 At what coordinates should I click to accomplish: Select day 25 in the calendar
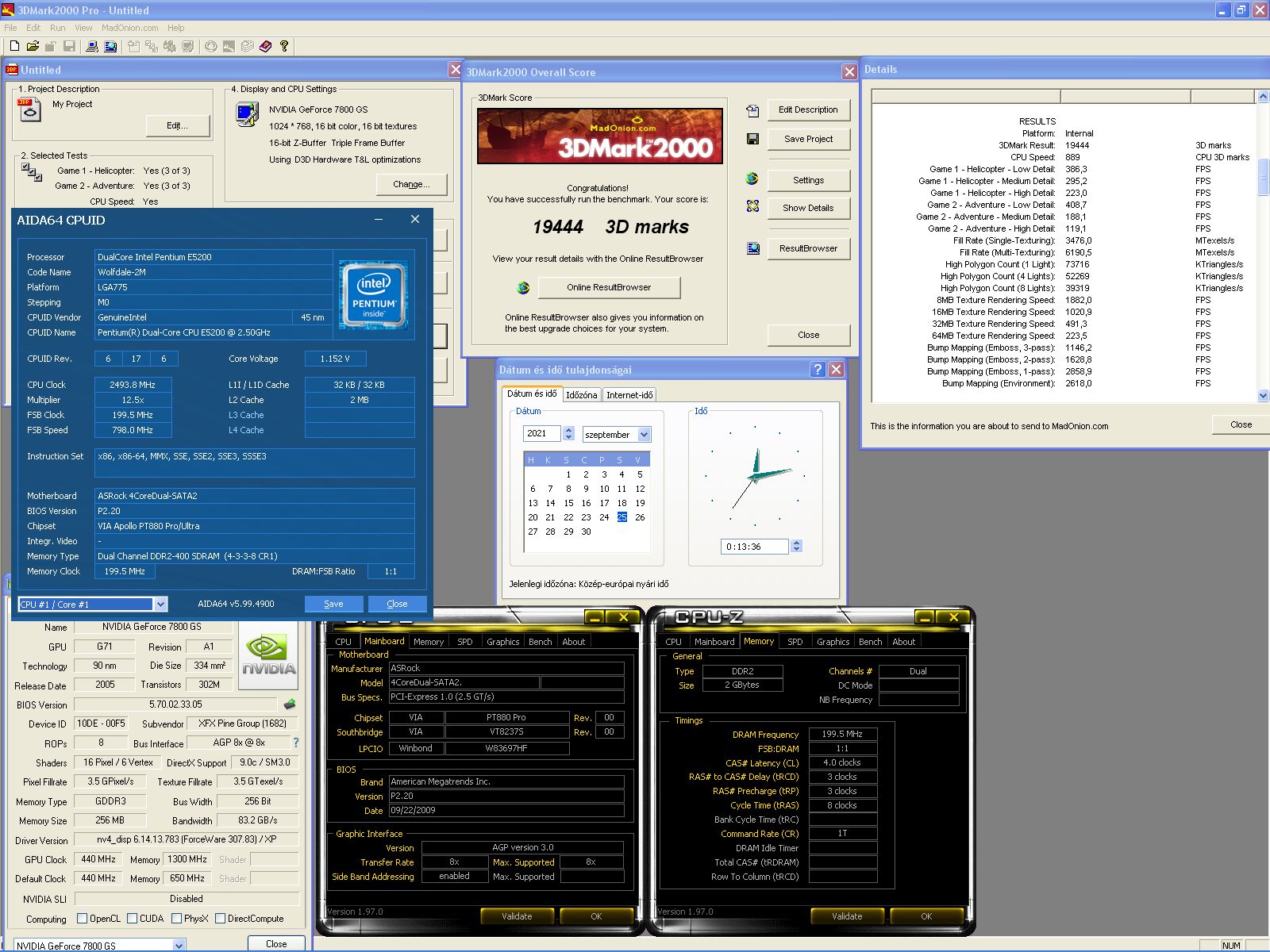coord(622,517)
